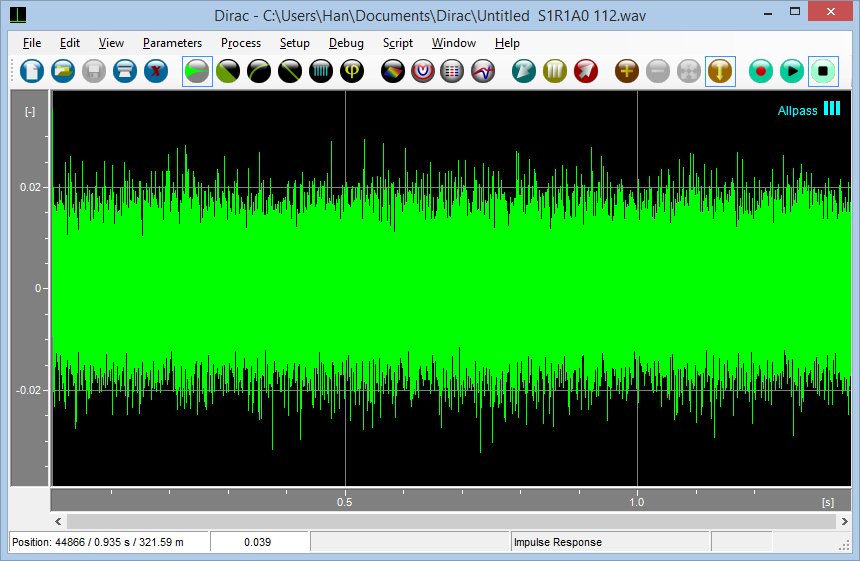Image resolution: width=860 pixels, height=561 pixels.
Task: Click the grayed-out four-arrow zoom fit icon
Action: point(689,71)
